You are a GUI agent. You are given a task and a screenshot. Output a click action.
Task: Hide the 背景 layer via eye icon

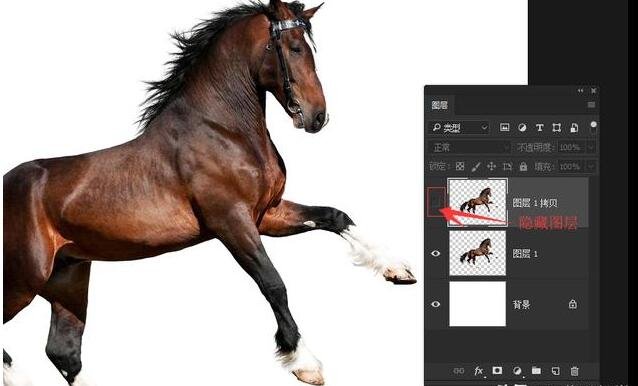tap(435, 304)
